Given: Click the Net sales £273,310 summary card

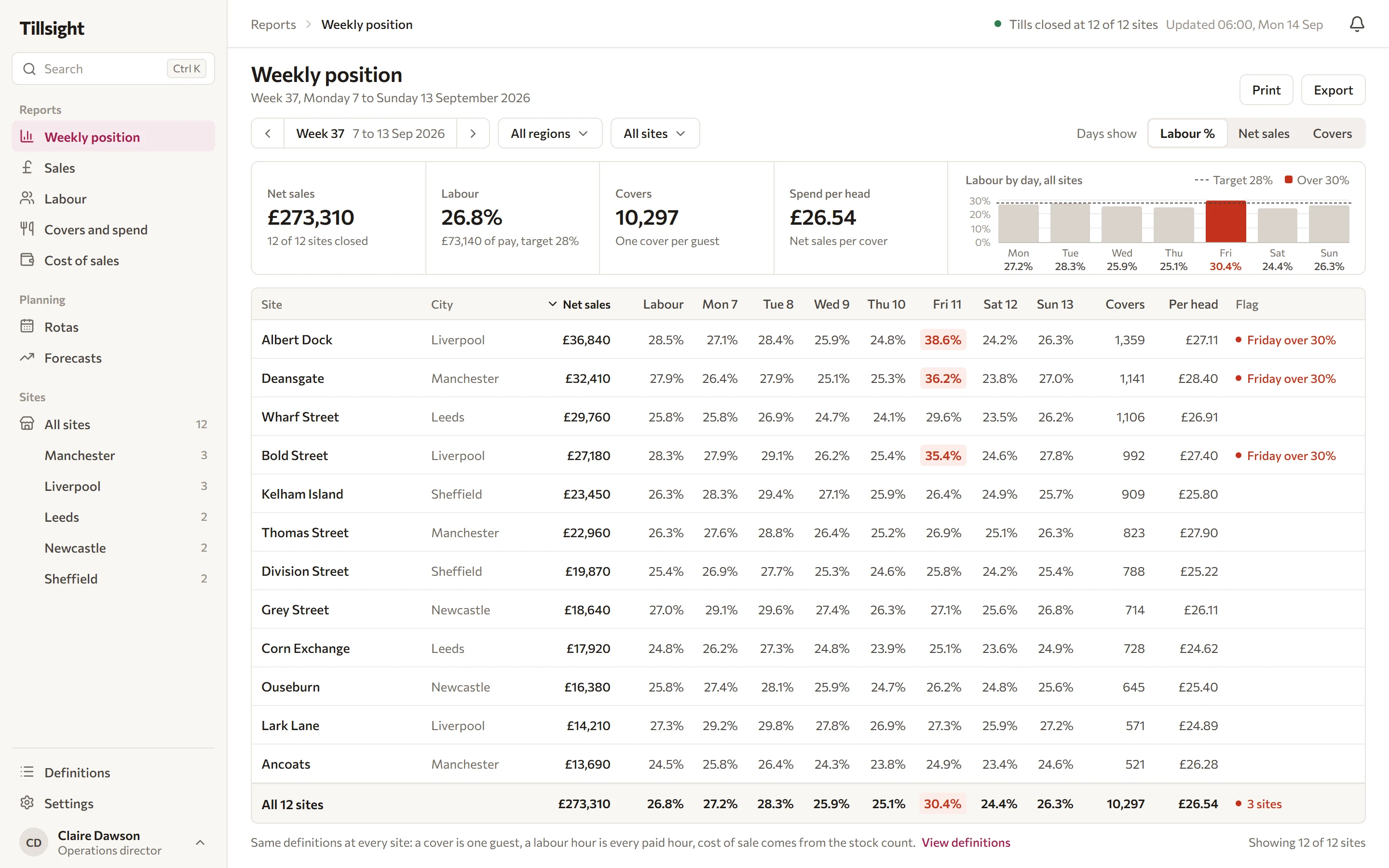Looking at the screenshot, I should tap(339, 218).
